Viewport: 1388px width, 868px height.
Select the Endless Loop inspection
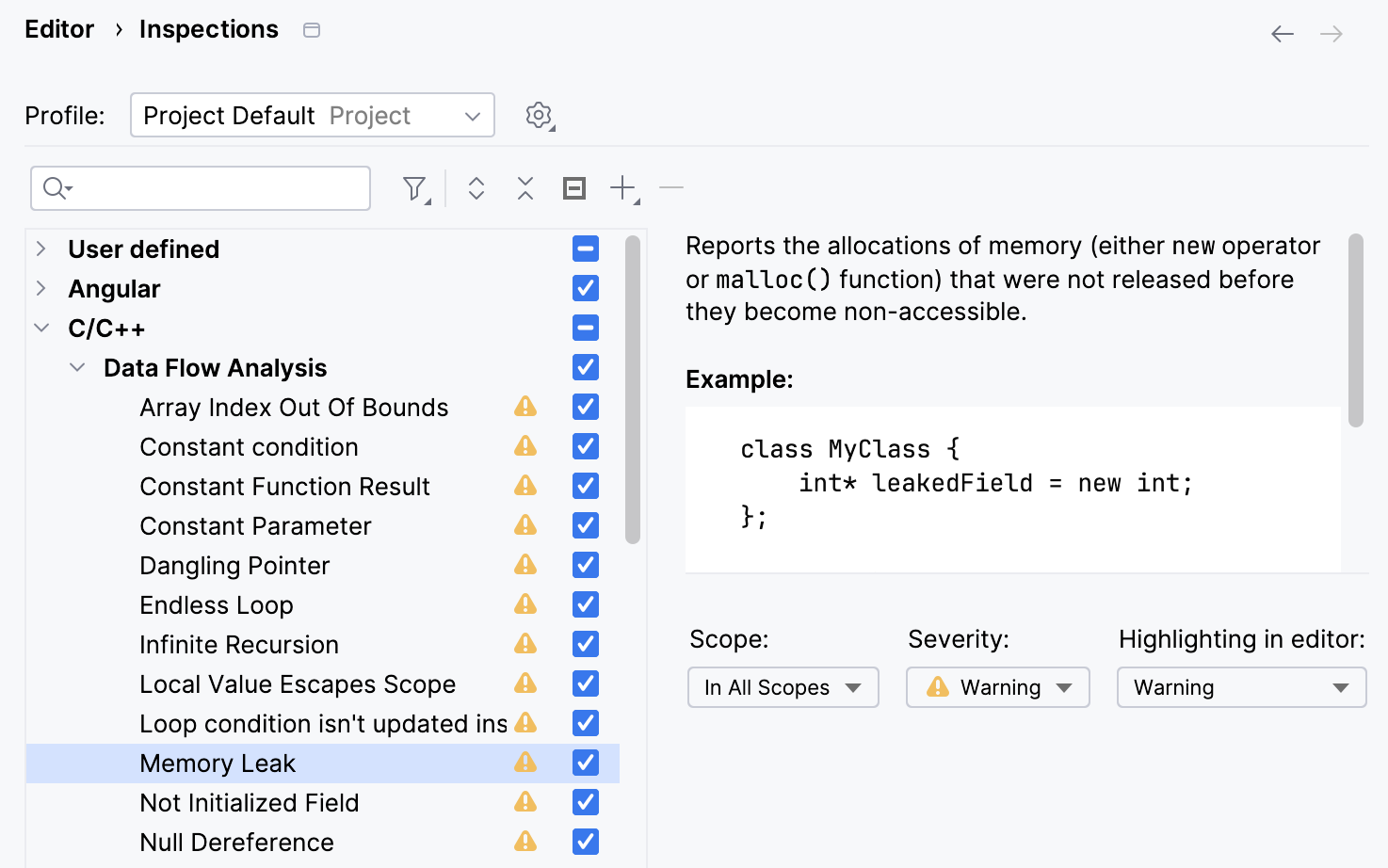(x=217, y=604)
